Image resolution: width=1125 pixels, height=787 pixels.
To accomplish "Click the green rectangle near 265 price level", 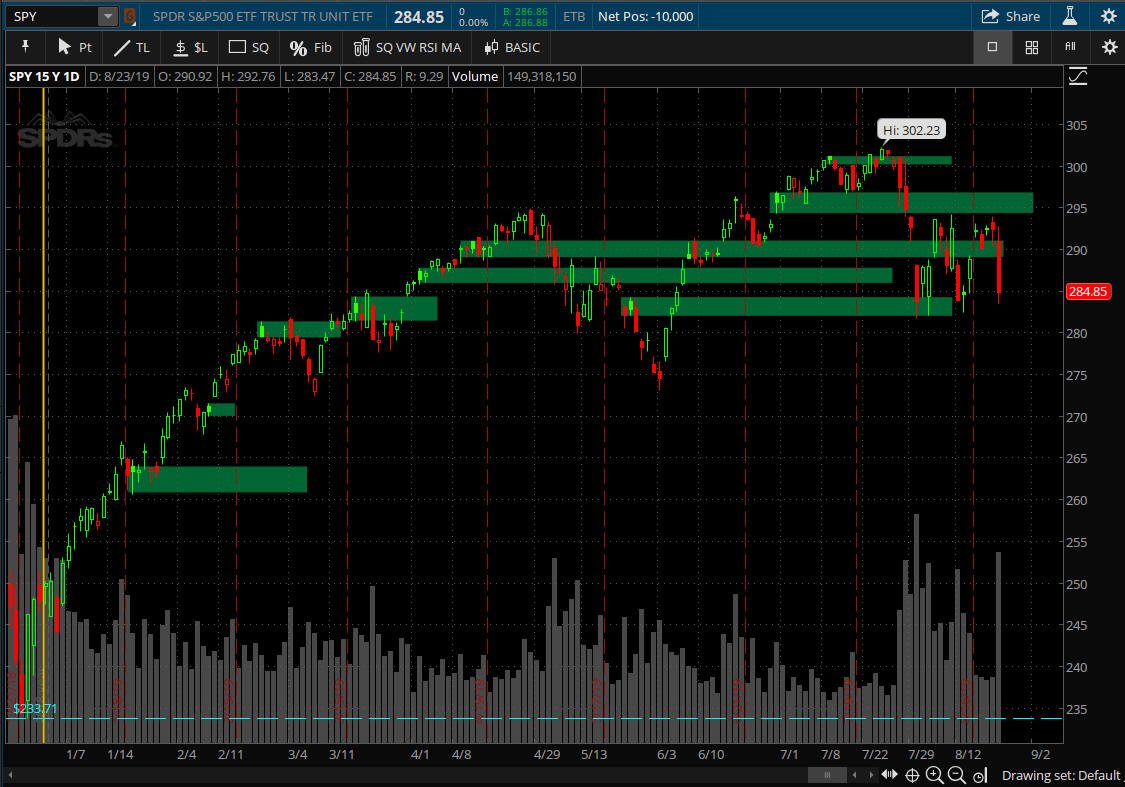I will tap(218, 479).
